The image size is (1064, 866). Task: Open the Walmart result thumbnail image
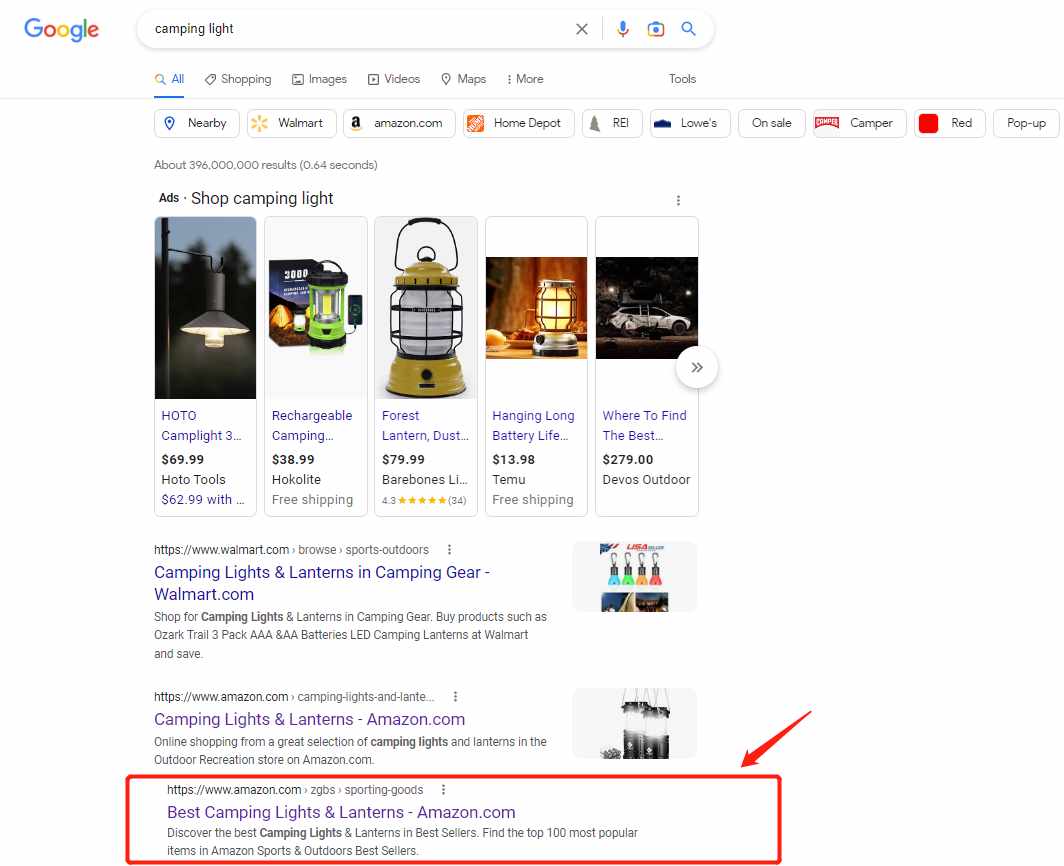[634, 576]
